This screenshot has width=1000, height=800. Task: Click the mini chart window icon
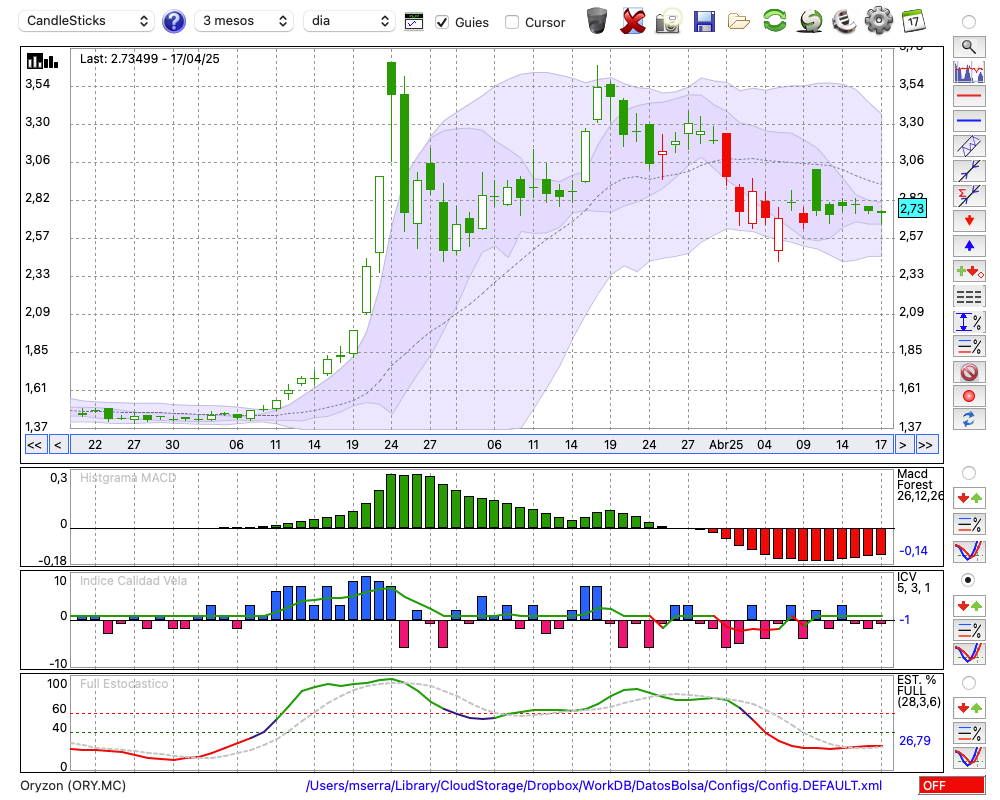pos(414,22)
